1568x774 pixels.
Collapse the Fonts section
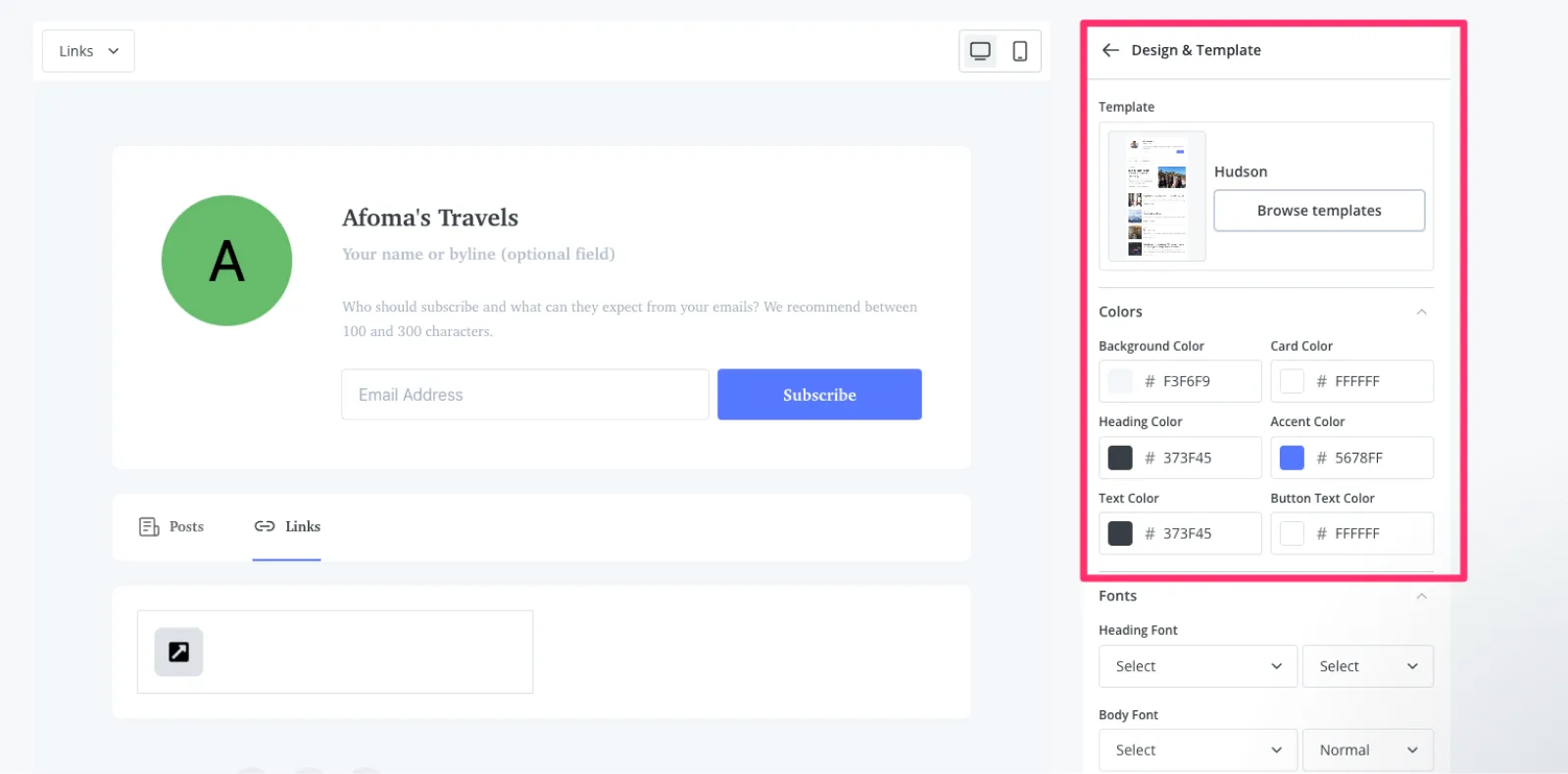1421,596
